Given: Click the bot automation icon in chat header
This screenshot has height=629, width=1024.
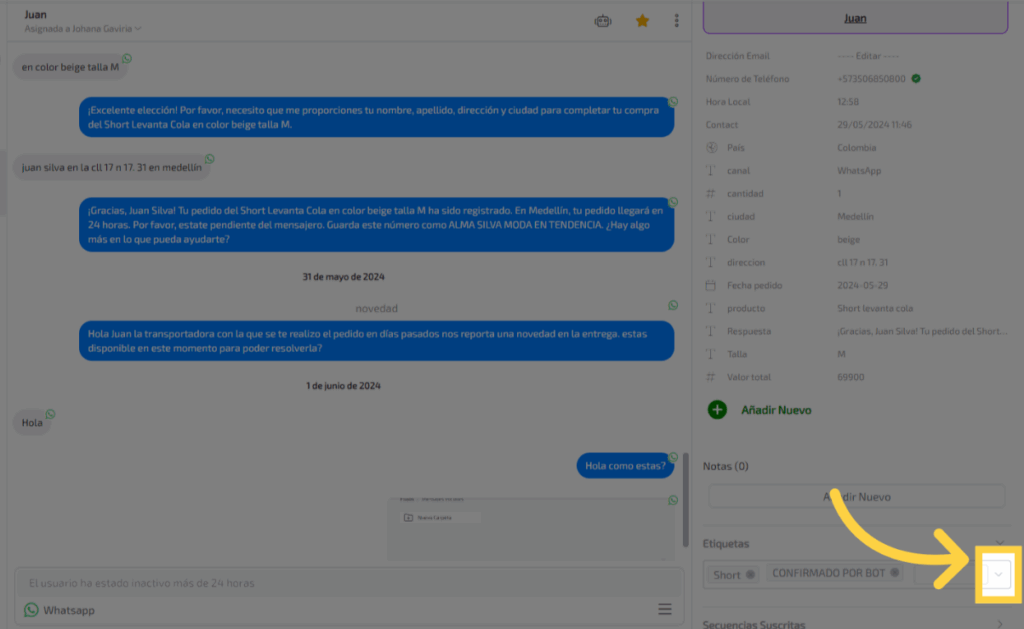Looking at the screenshot, I should [x=602, y=20].
